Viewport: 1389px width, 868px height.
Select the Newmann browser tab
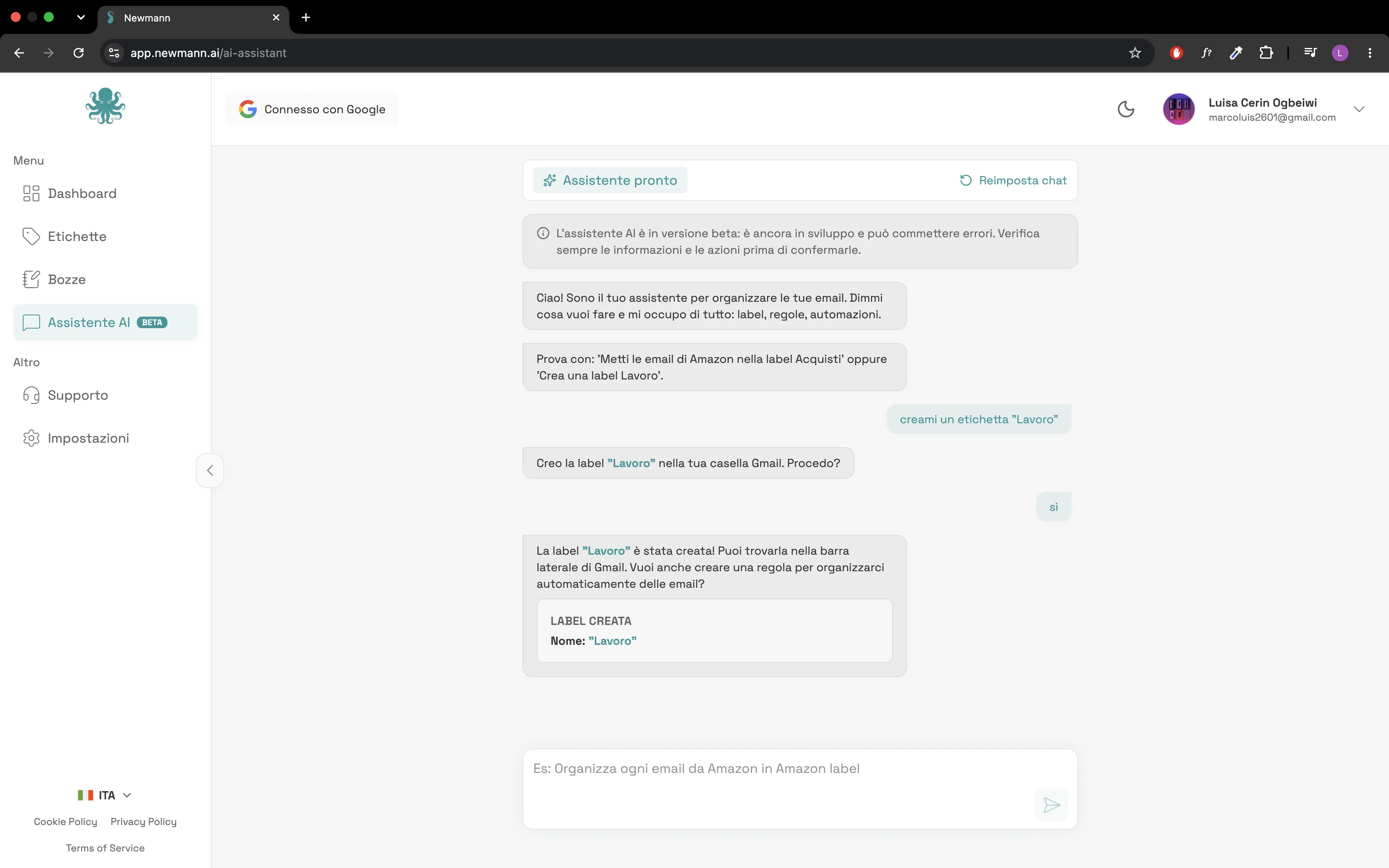(x=193, y=18)
